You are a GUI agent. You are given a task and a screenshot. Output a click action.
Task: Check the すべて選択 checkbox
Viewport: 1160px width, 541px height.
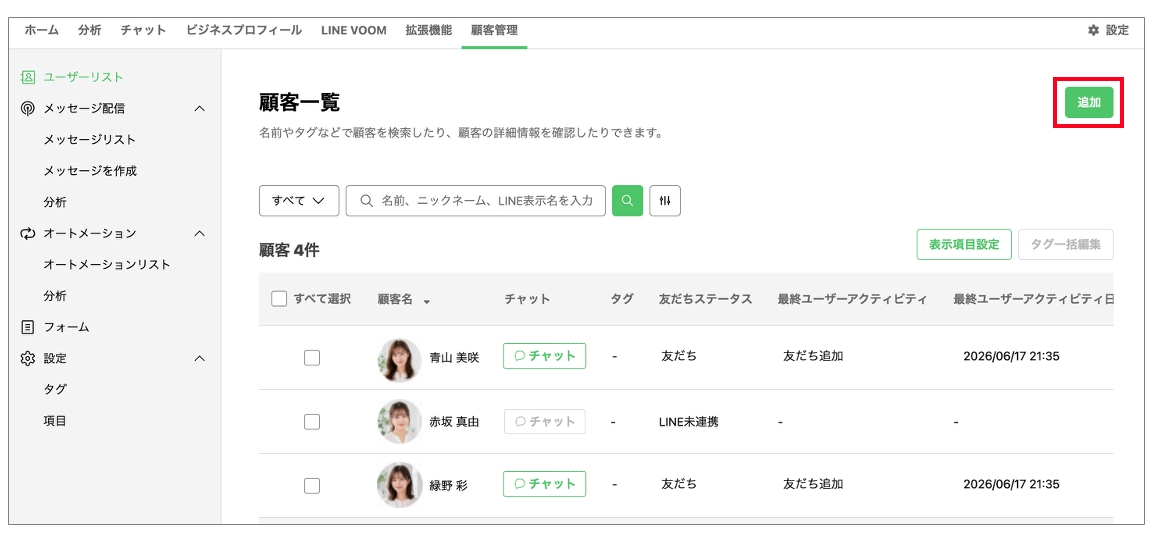pyautogui.click(x=279, y=299)
